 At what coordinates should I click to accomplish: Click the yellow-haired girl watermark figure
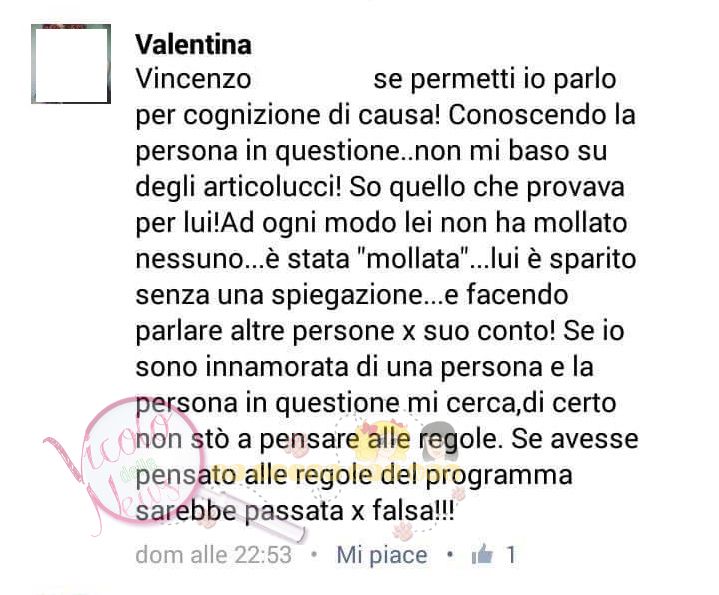point(382,442)
